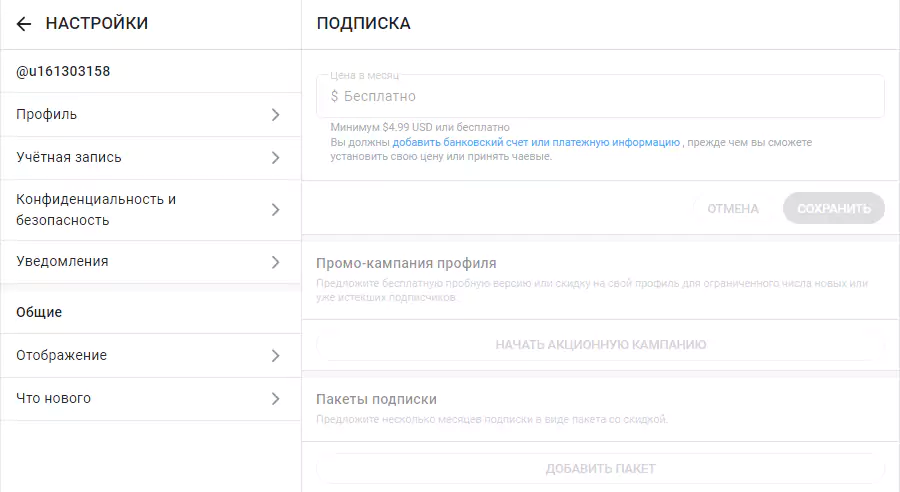This screenshot has height=492, width=900.
Task: Expand the Профиль chevron arrow
Action: pyautogui.click(x=276, y=115)
